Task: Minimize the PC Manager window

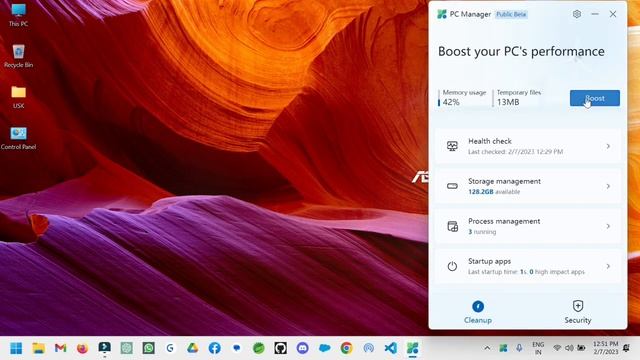Action: tap(595, 14)
